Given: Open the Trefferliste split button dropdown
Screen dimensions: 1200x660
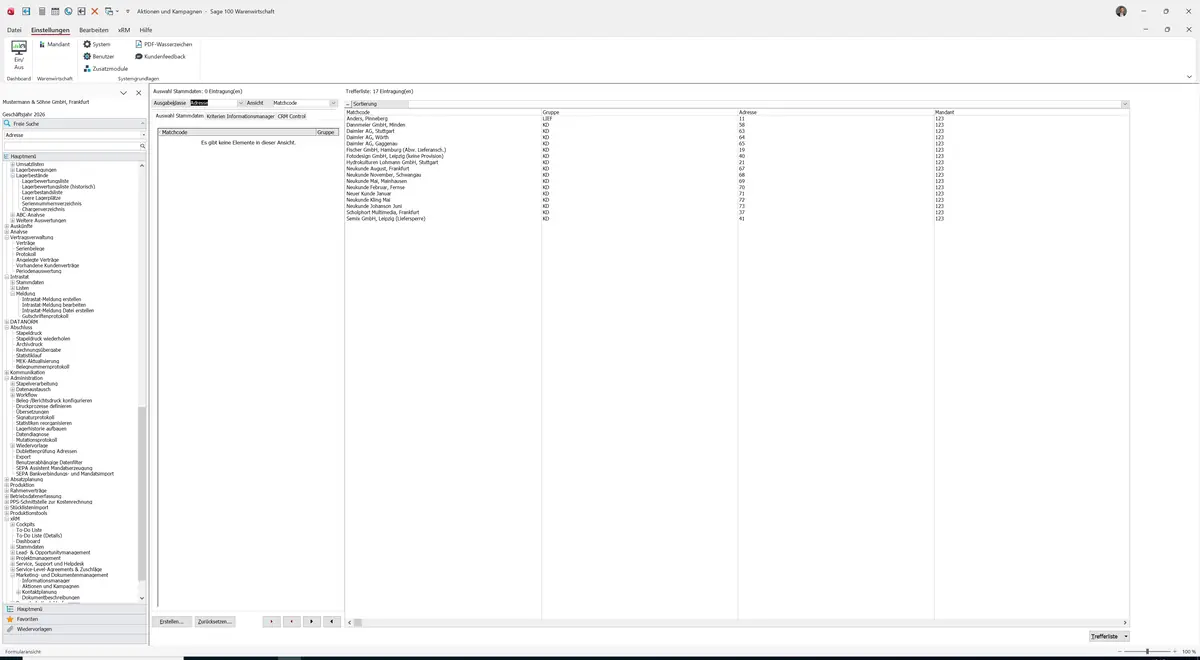Looking at the screenshot, I should (1126, 636).
